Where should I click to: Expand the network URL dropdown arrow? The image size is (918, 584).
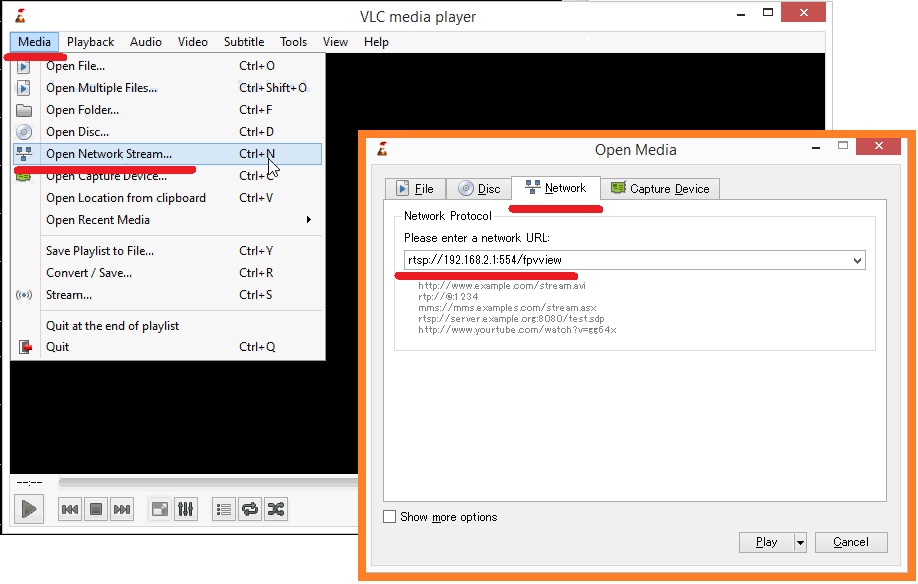click(856, 261)
